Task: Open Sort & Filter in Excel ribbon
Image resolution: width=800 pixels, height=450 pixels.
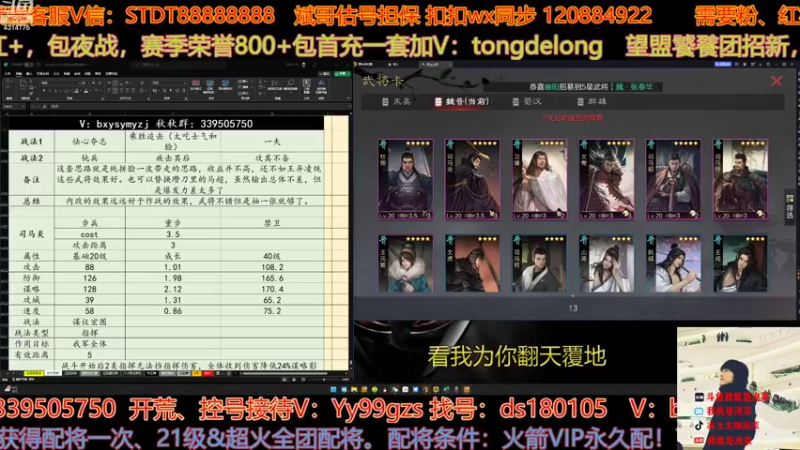Action: (x=274, y=85)
